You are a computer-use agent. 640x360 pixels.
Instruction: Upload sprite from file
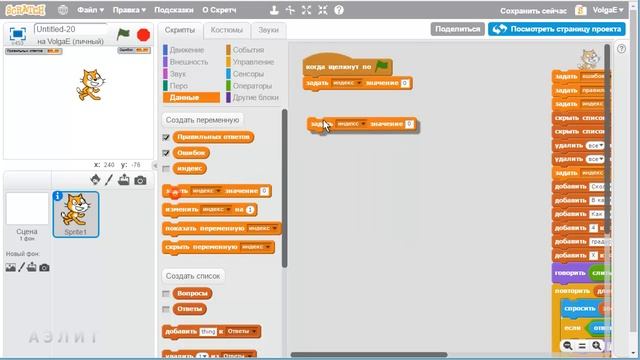click(x=124, y=180)
